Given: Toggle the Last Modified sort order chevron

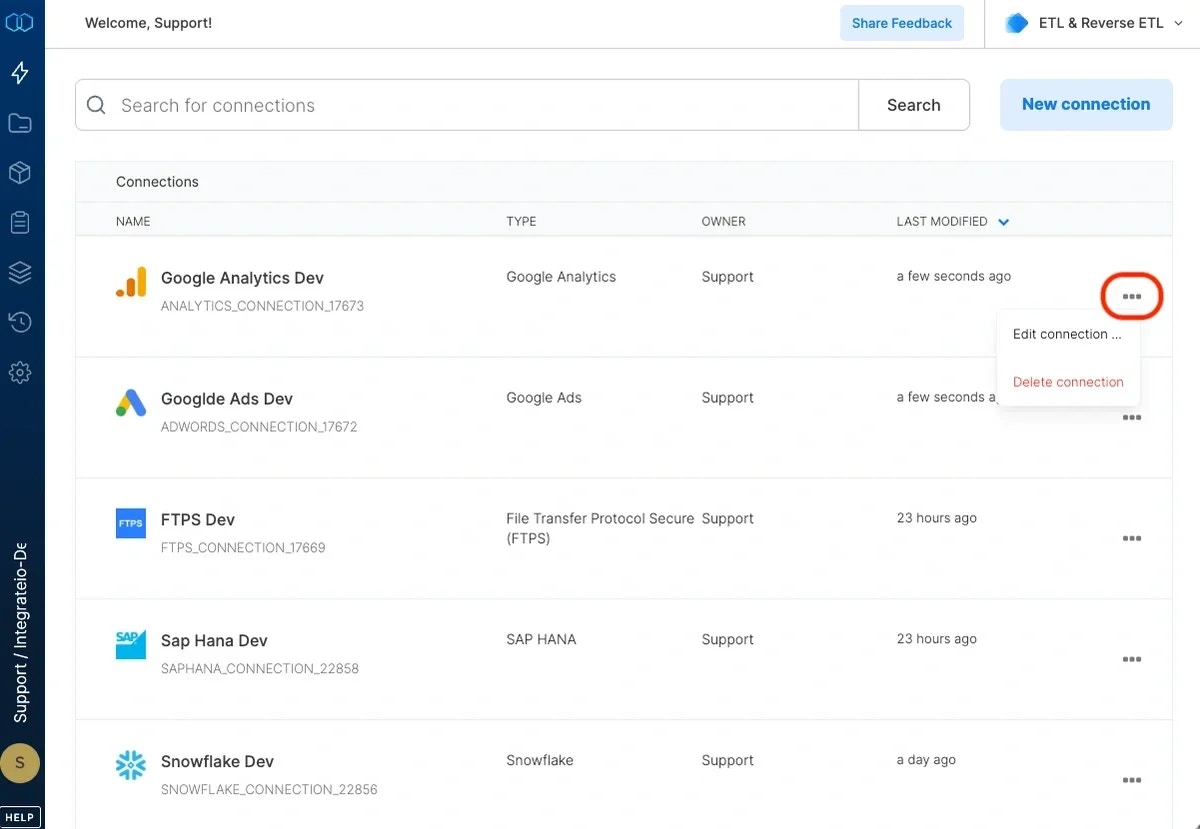Looking at the screenshot, I should click(1003, 221).
